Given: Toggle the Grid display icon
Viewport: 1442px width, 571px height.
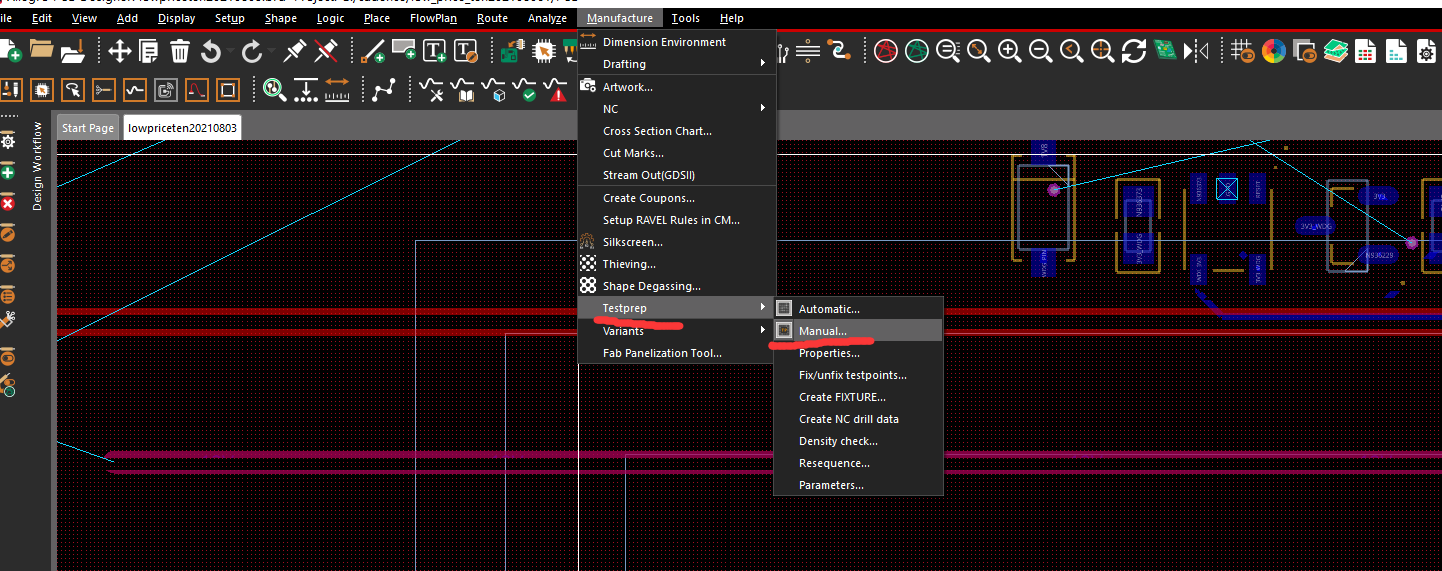Looking at the screenshot, I should (1242, 51).
